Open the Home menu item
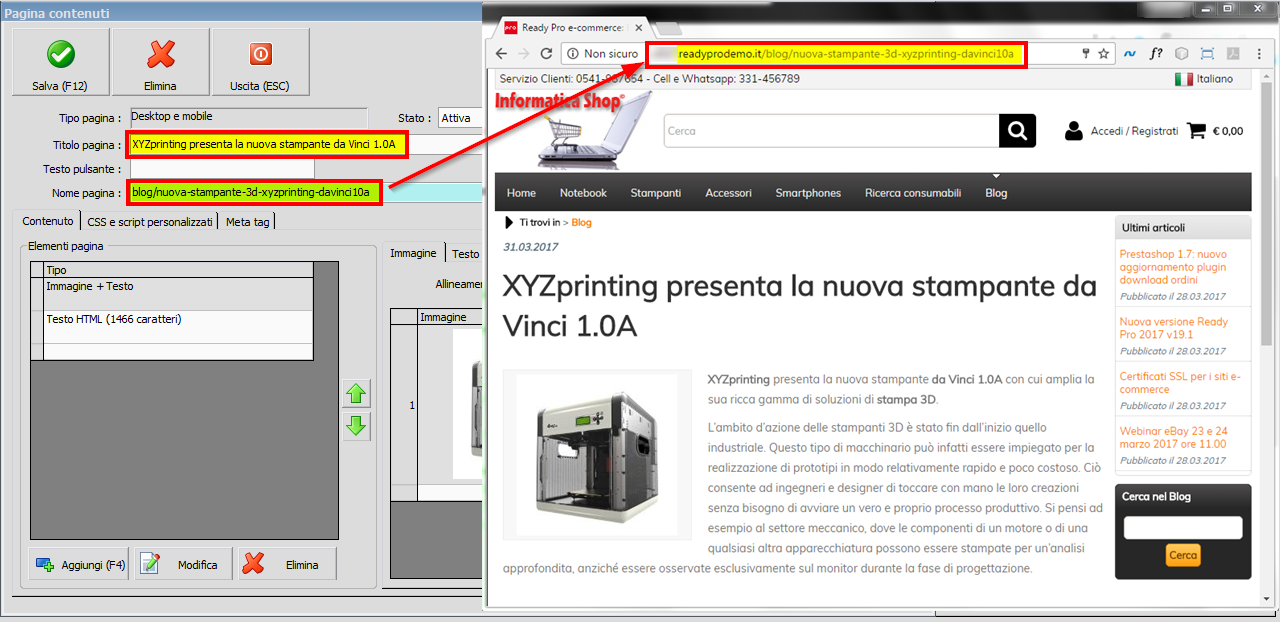The image size is (1280, 622). [521, 193]
